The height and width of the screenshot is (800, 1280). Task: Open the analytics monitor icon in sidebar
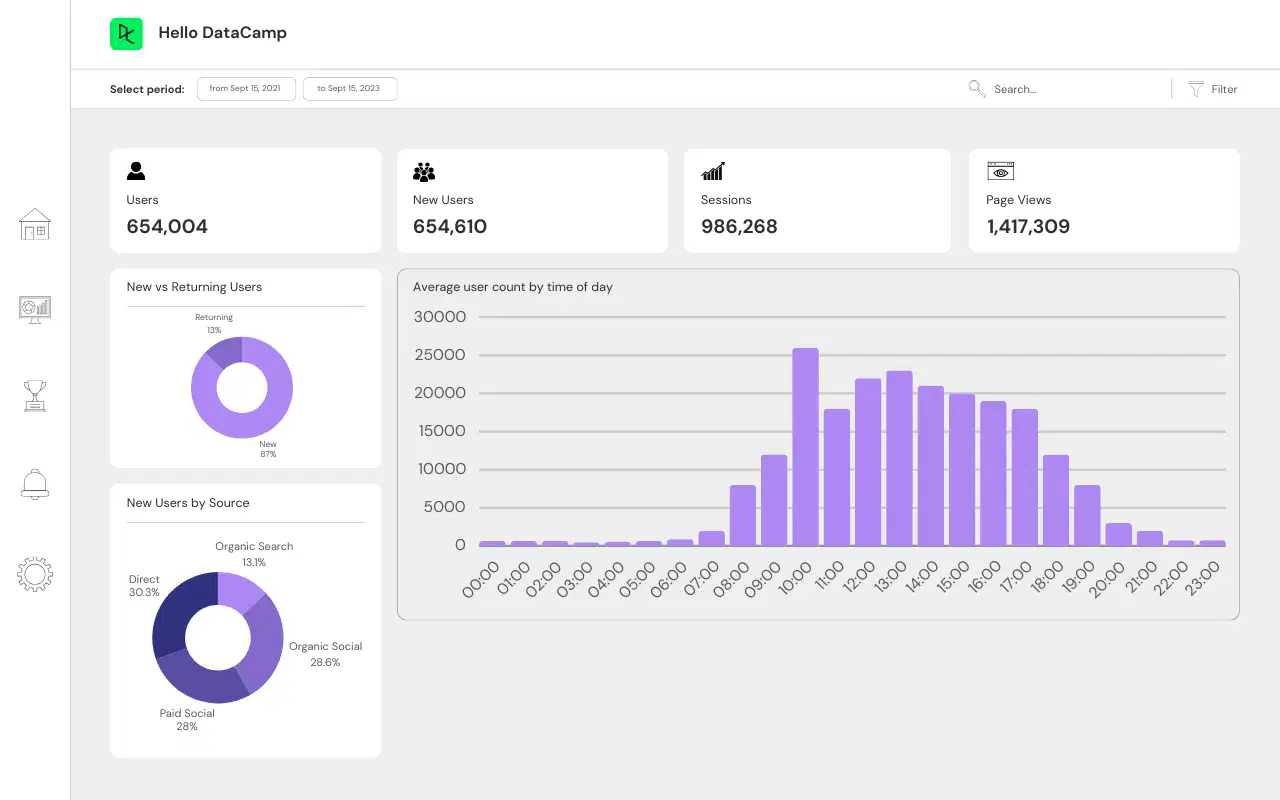coord(35,309)
